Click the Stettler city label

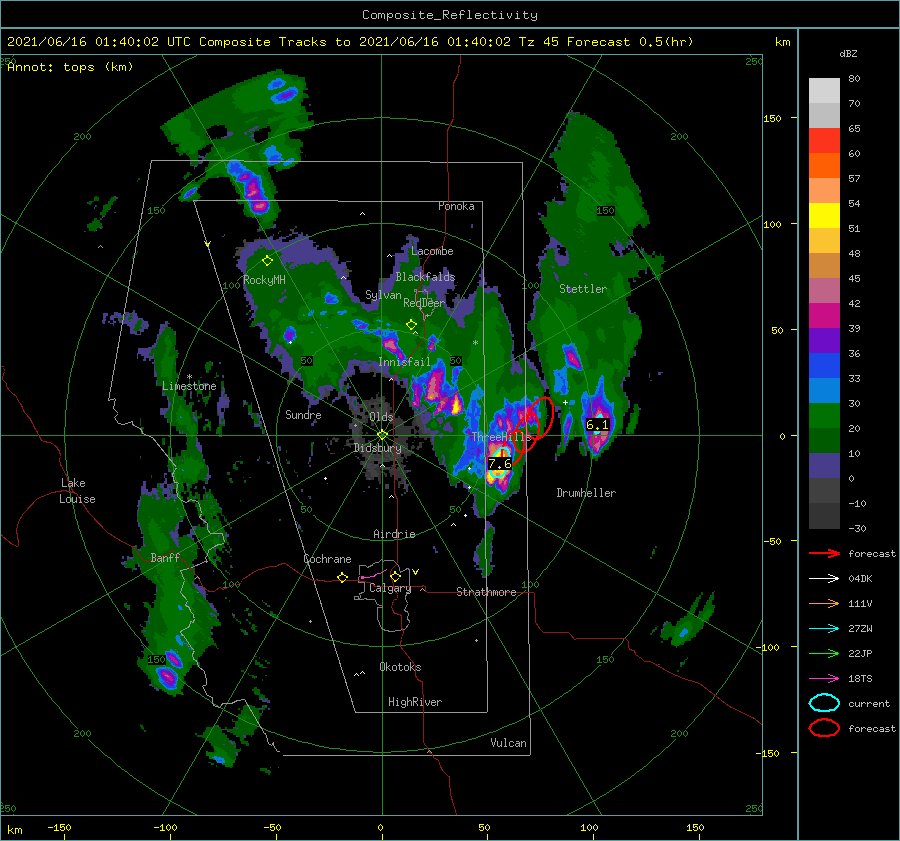583,289
